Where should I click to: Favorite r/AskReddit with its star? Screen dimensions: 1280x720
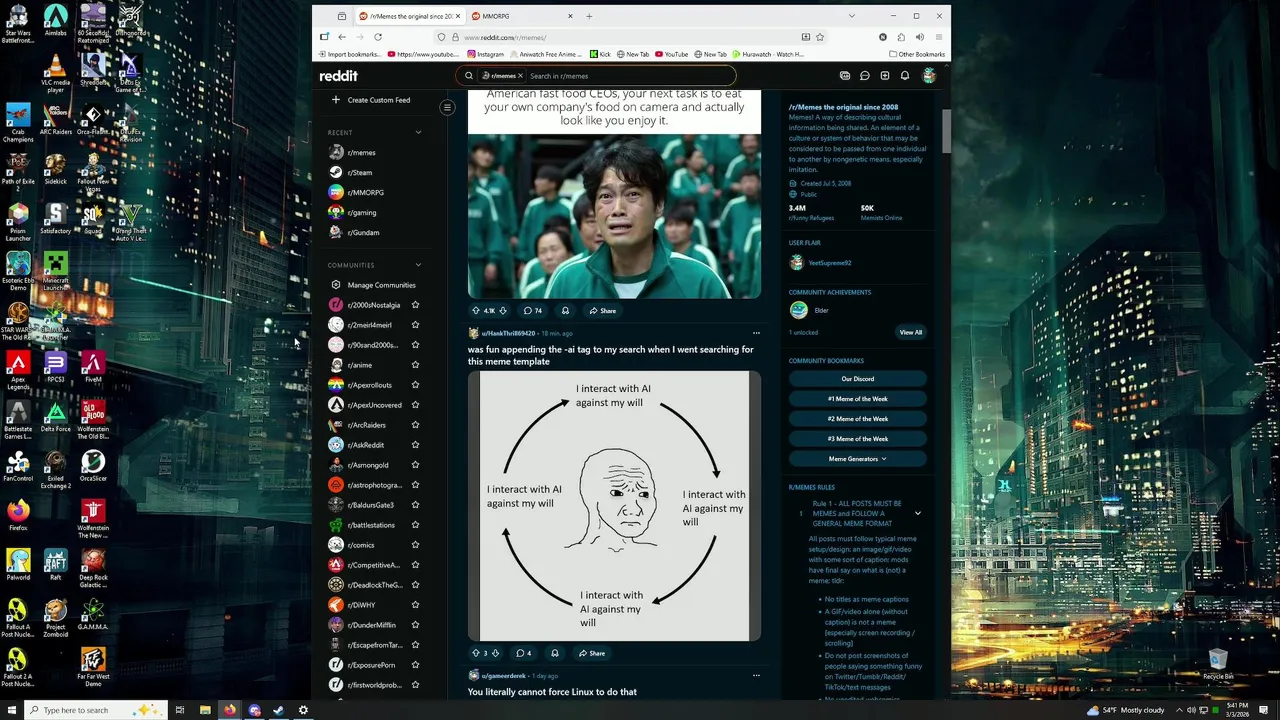(x=415, y=445)
